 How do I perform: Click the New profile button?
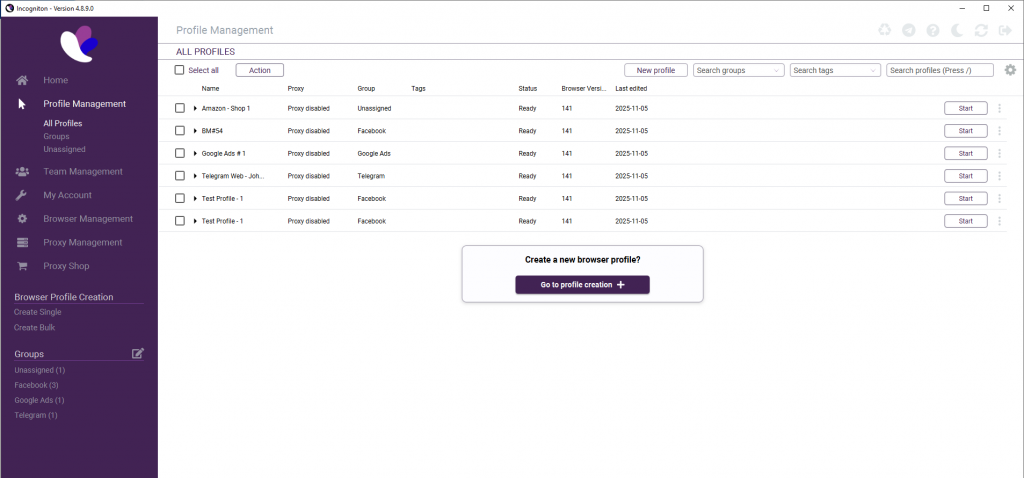(656, 70)
